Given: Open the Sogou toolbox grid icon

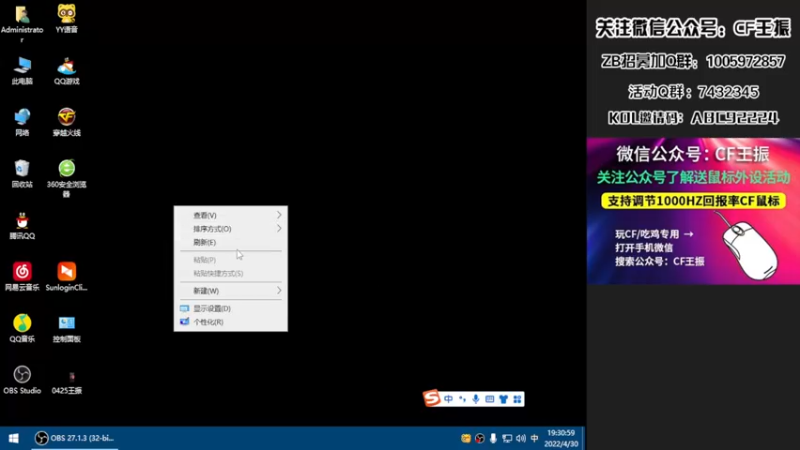Looking at the screenshot, I should pos(517,399).
